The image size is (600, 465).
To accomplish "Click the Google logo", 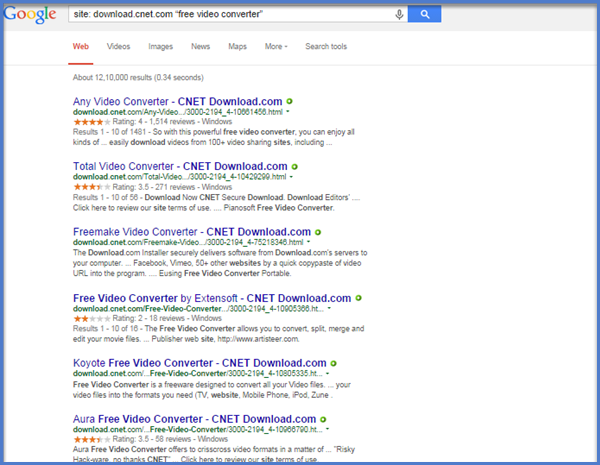I will 30,15.
